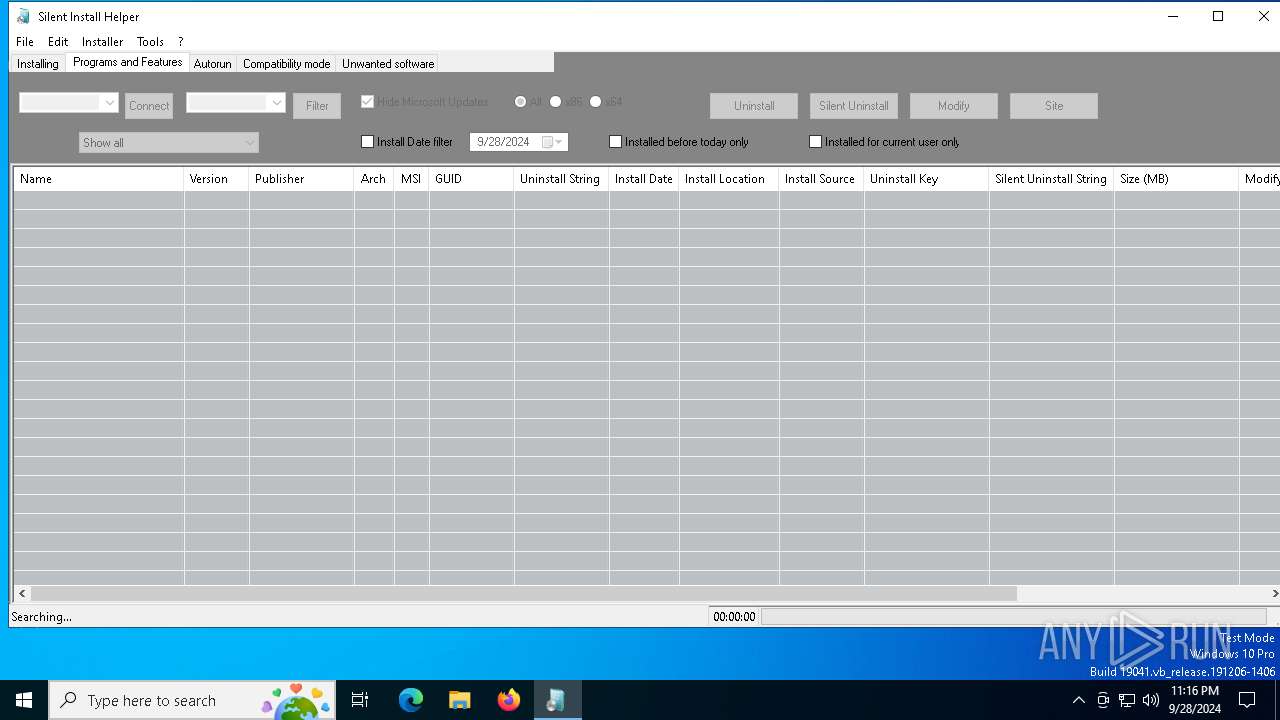The height and width of the screenshot is (720, 1280).
Task: Open the Action Center notifications icon
Action: (x=1247, y=700)
